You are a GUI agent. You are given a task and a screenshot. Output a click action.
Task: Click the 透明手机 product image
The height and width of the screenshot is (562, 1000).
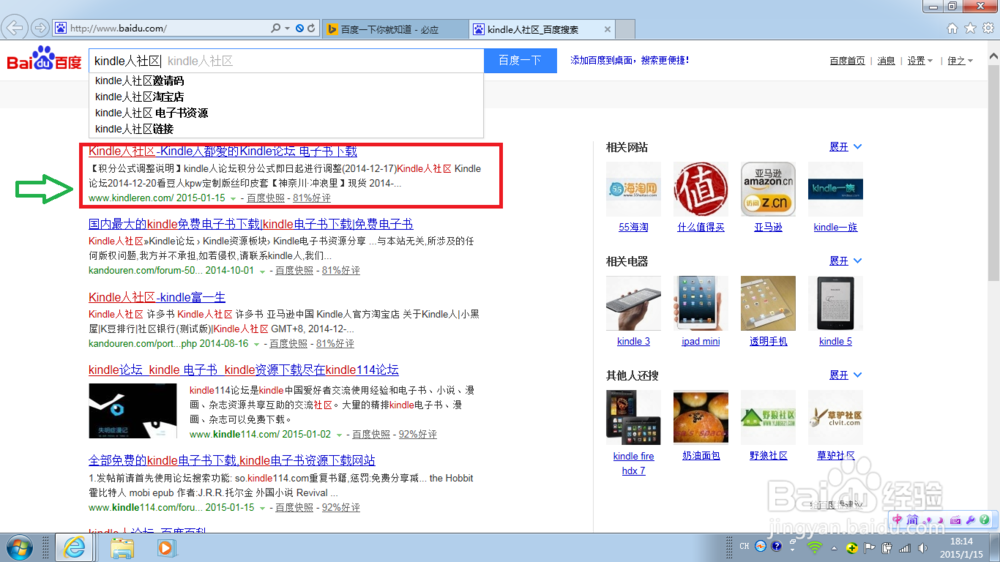coord(768,303)
